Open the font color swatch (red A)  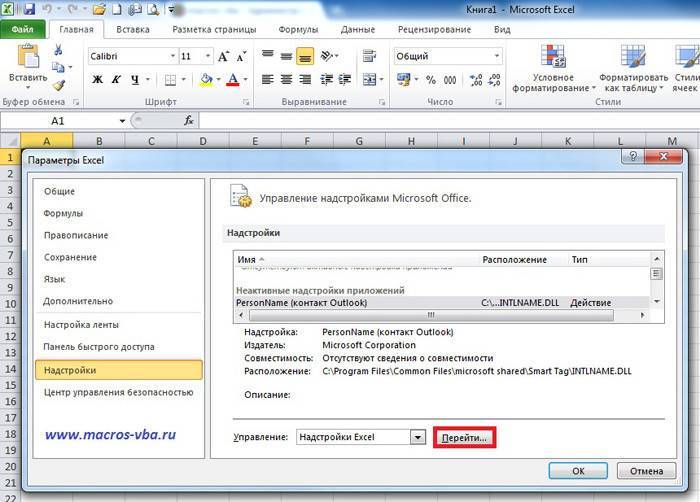pyautogui.click(x=232, y=79)
